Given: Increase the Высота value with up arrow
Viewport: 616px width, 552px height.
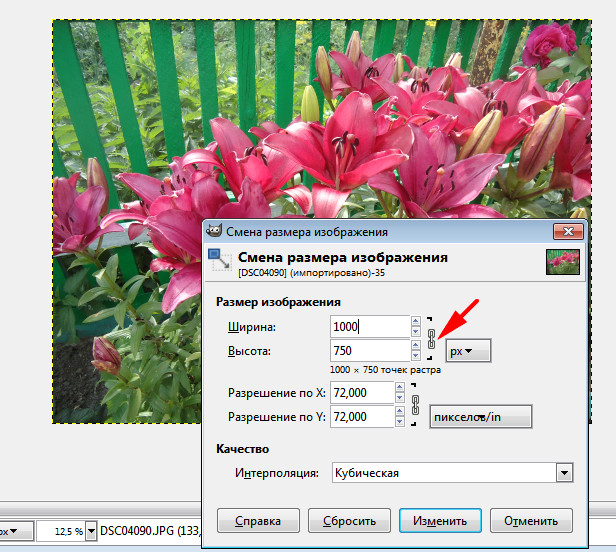Looking at the screenshot, I should pyautogui.click(x=415, y=345).
